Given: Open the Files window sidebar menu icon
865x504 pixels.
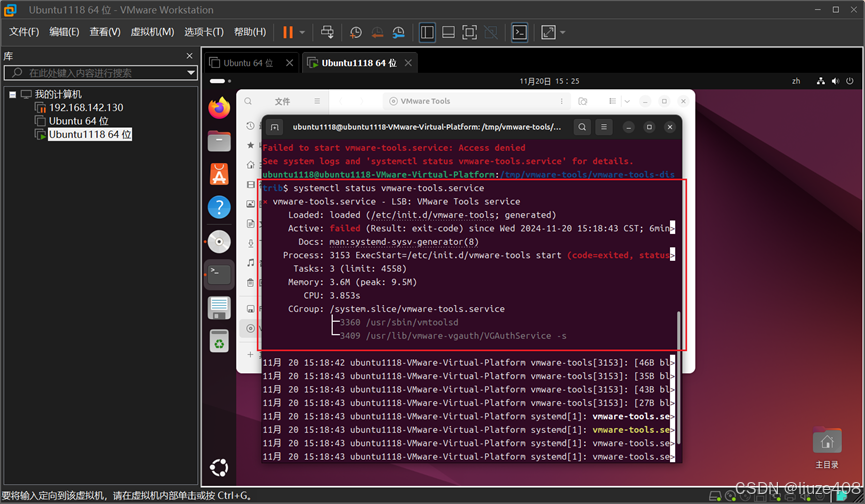Looking at the screenshot, I should coord(317,101).
